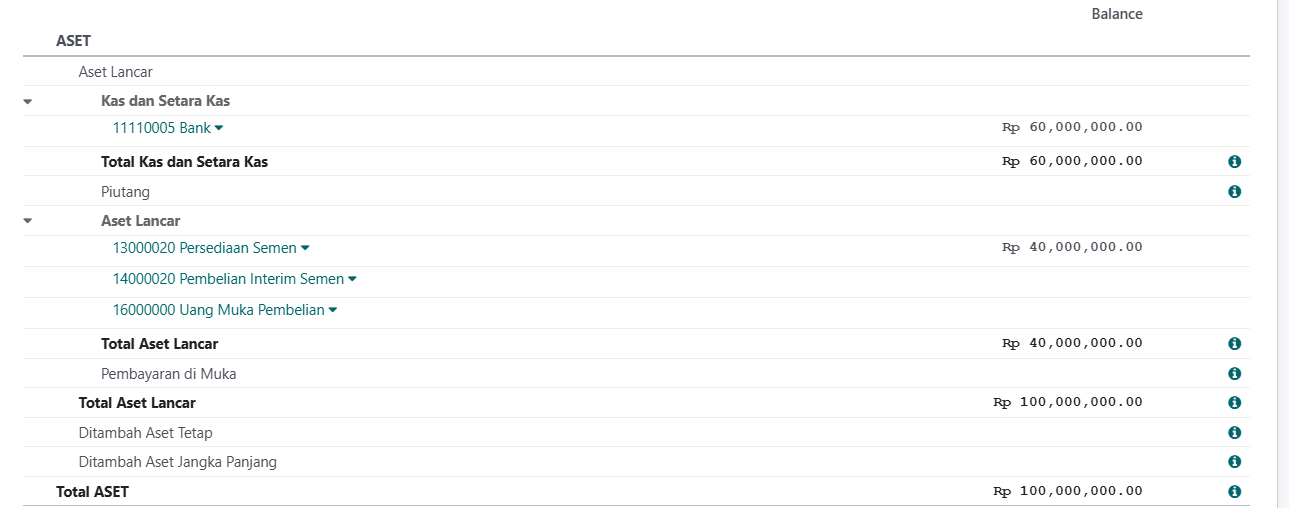Select the Piutang row label
This screenshot has width=1289, height=508.
tap(125, 192)
